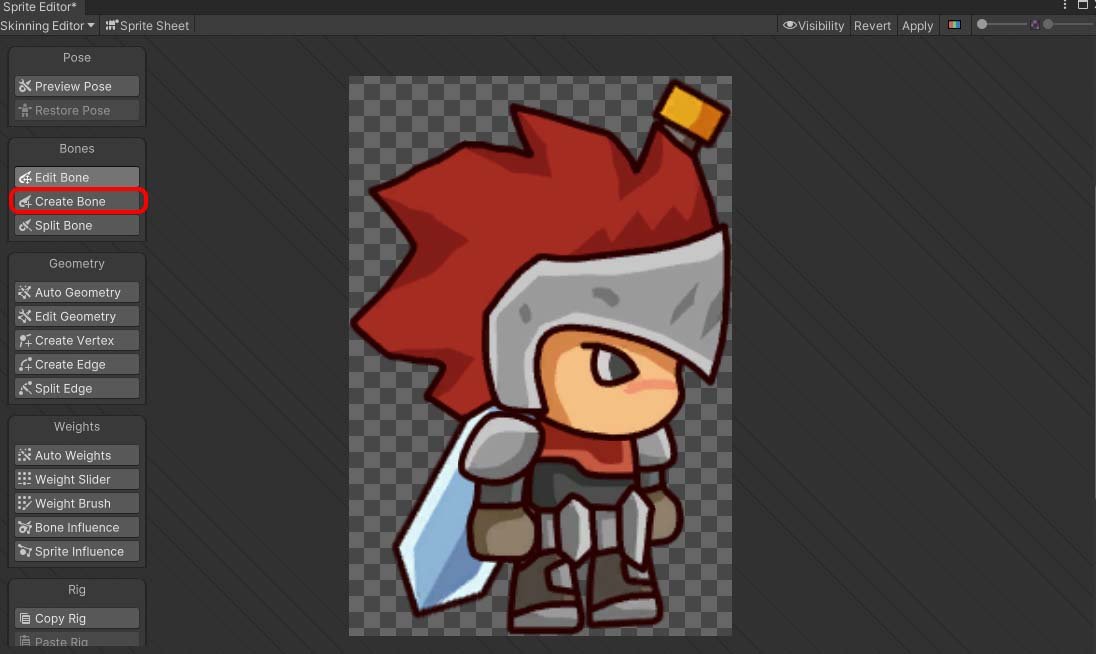Choose the Split Bone tool
Image resolution: width=1096 pixels, height=654 pixels.
[76, 226]
